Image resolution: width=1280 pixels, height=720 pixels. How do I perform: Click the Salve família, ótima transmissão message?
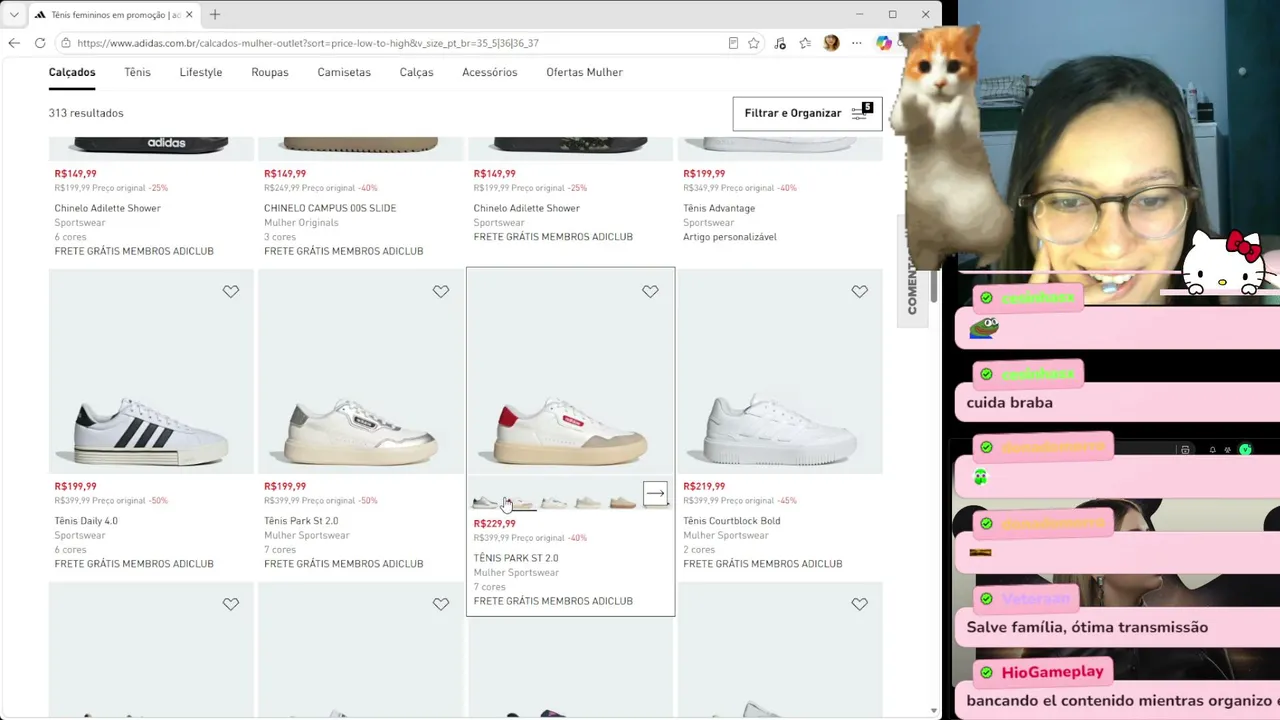tap(1087, 627)
